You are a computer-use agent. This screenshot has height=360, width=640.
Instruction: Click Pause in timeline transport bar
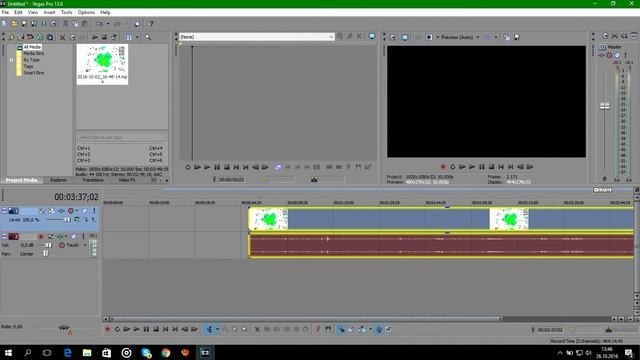pyautogui.click(x=146, y=329)
